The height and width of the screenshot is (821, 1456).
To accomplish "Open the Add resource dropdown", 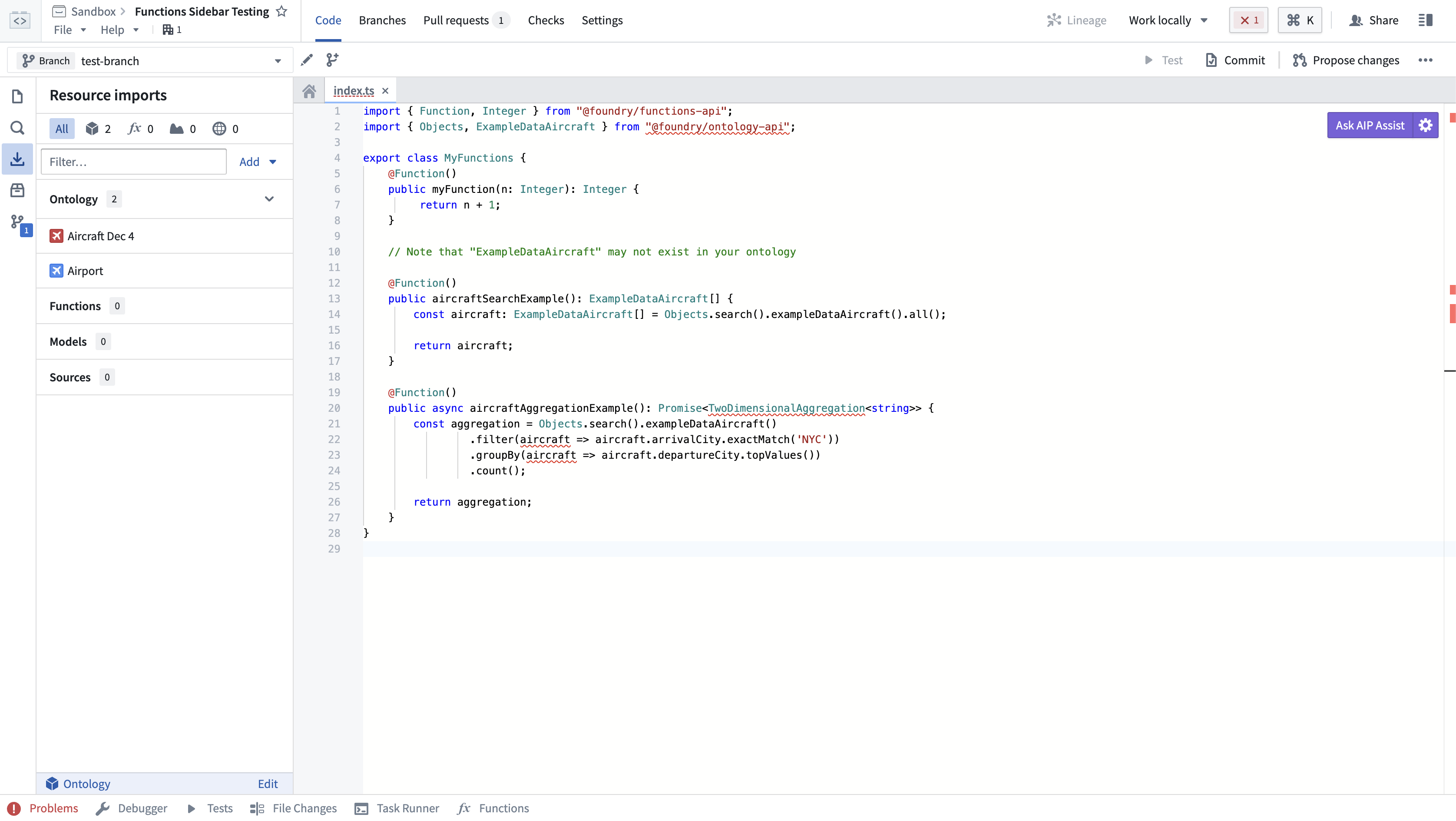I will pos(258,162).
